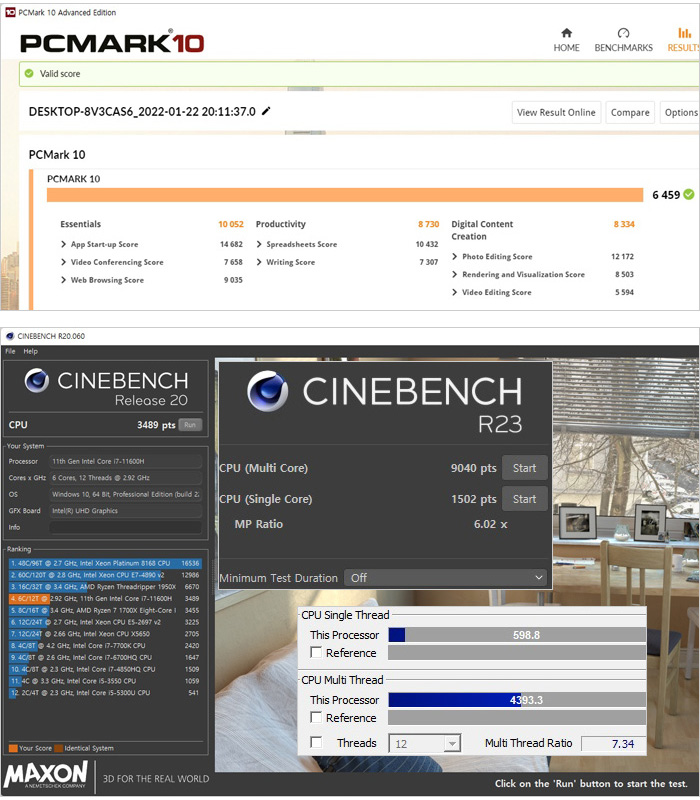Click the OS field showing Windows 10
Screen dimensions: 700x800
tap(126, 494)
